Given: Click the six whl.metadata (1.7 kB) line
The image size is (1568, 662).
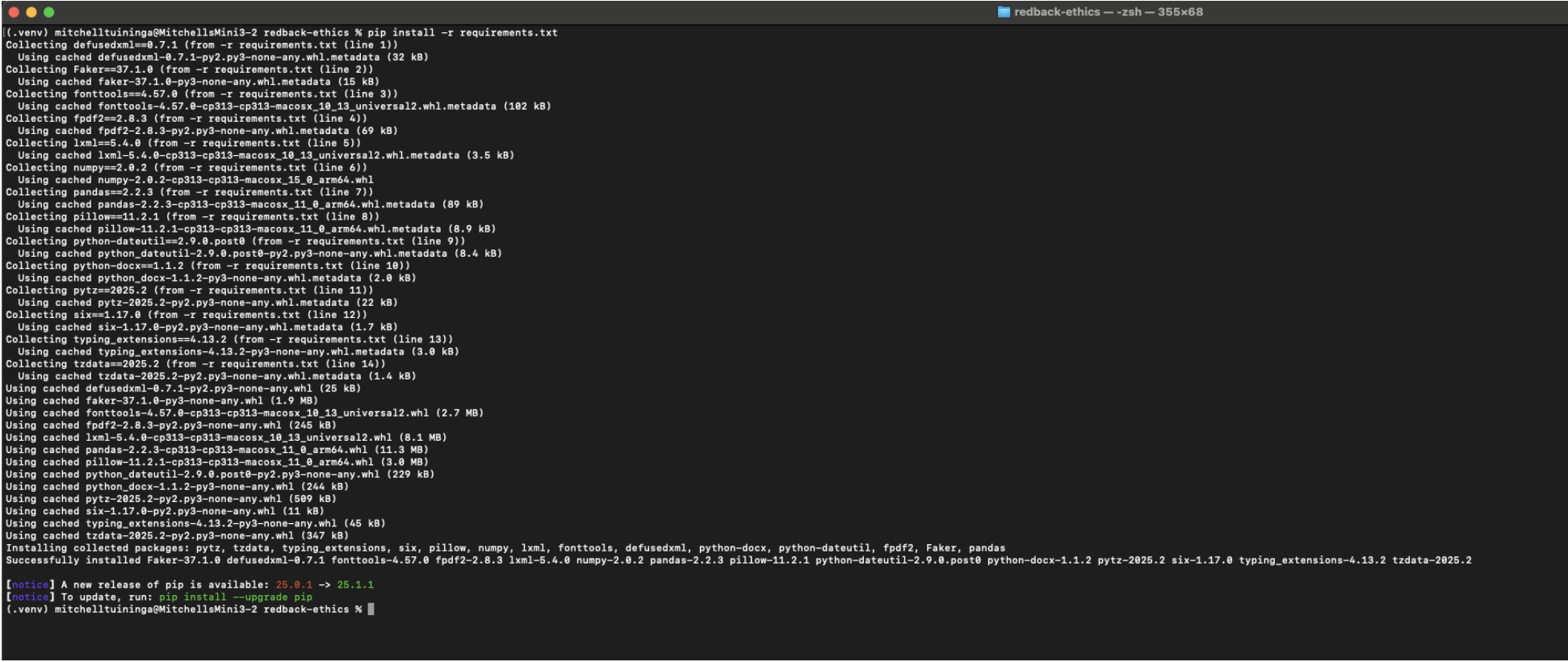Looking at the screenshot, I should coord(208,327).
